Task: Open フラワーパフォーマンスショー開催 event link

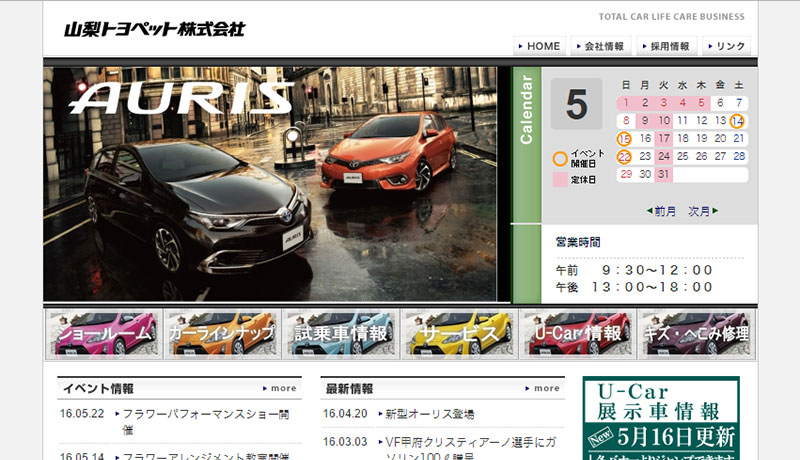Action: pos(206,422)
